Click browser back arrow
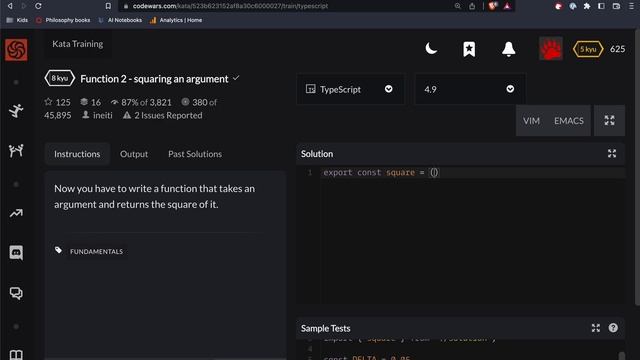Screen dimensions: 640x360 point(10,6)
